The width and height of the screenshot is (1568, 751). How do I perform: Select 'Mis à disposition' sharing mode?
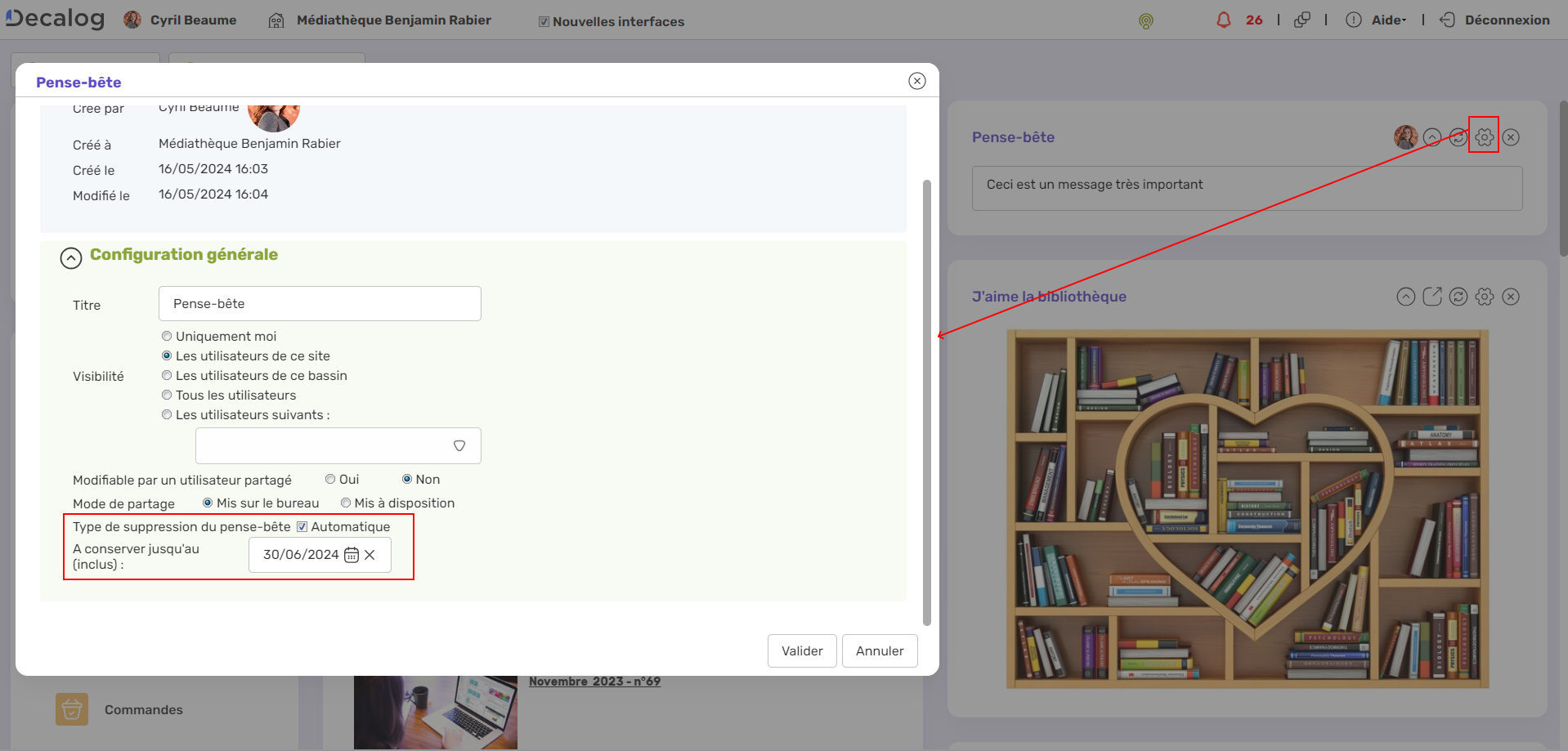[346, 503]
